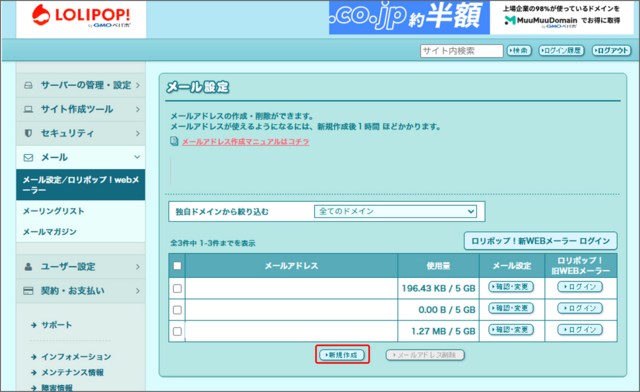
Task: Click 確認・変更 for the 196.43 KB row
Action: (511, 287)
